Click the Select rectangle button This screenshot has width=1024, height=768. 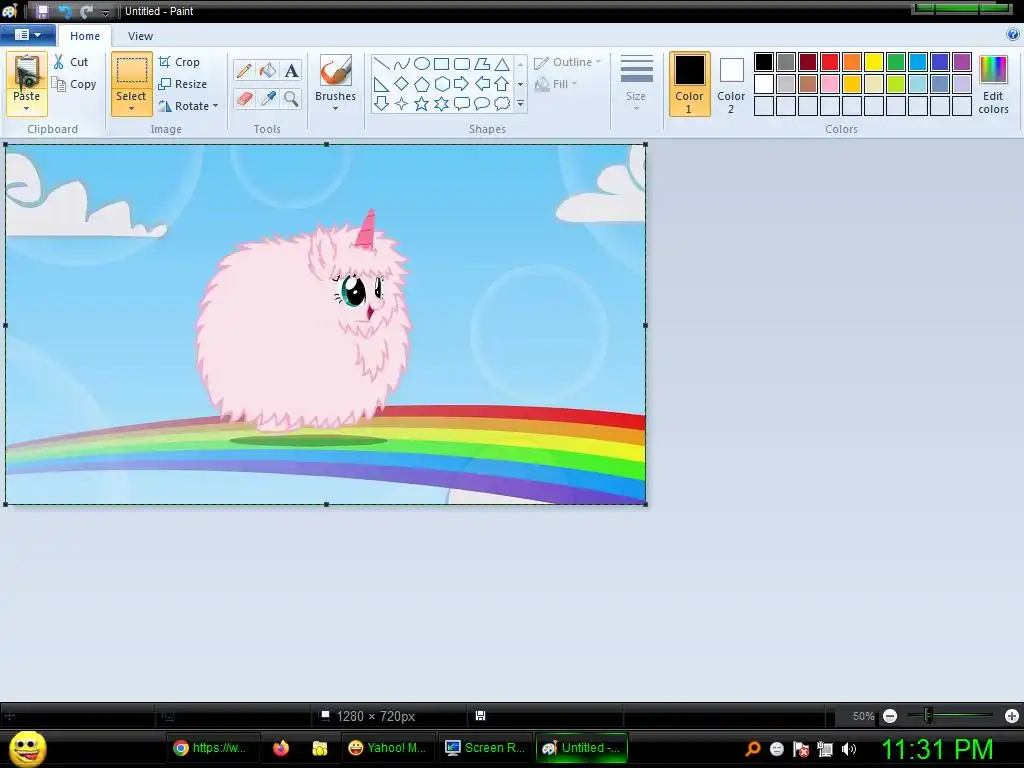(131, 71)
